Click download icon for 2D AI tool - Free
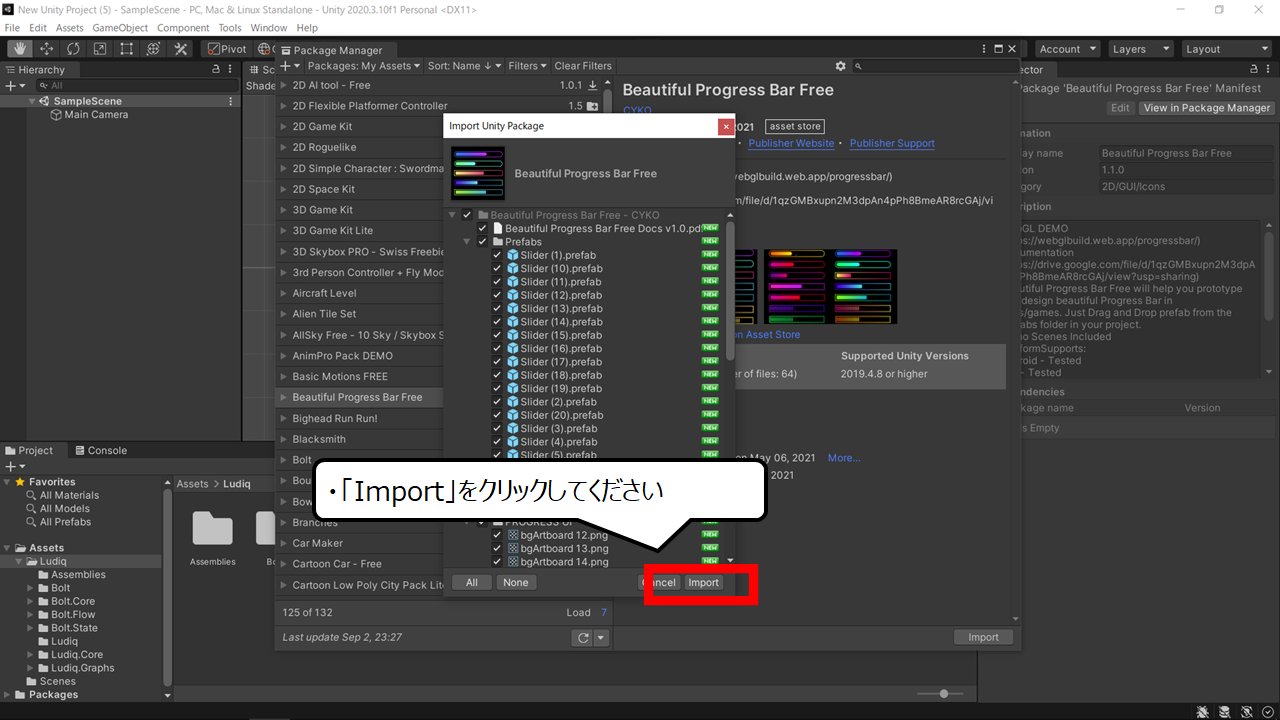The height and width of the screenshot is (720, 1280). pyautogui.click(x=593, y=86)
